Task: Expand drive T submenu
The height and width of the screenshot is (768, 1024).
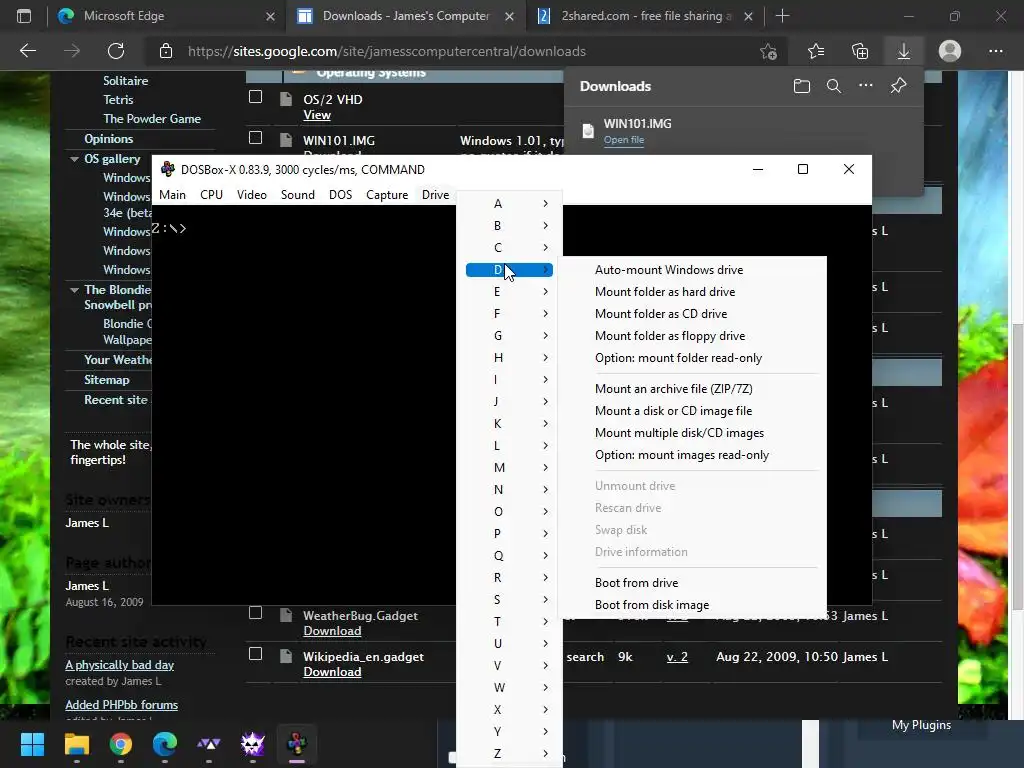Action: [x=509, y=622]
